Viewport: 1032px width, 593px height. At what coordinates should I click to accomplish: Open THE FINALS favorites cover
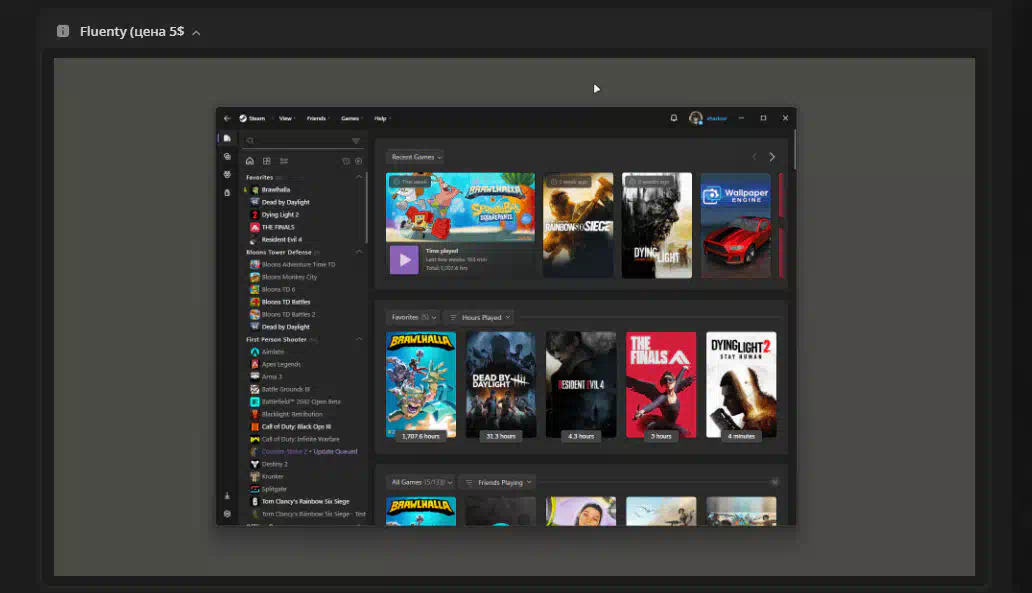click(x=661, y=385)
